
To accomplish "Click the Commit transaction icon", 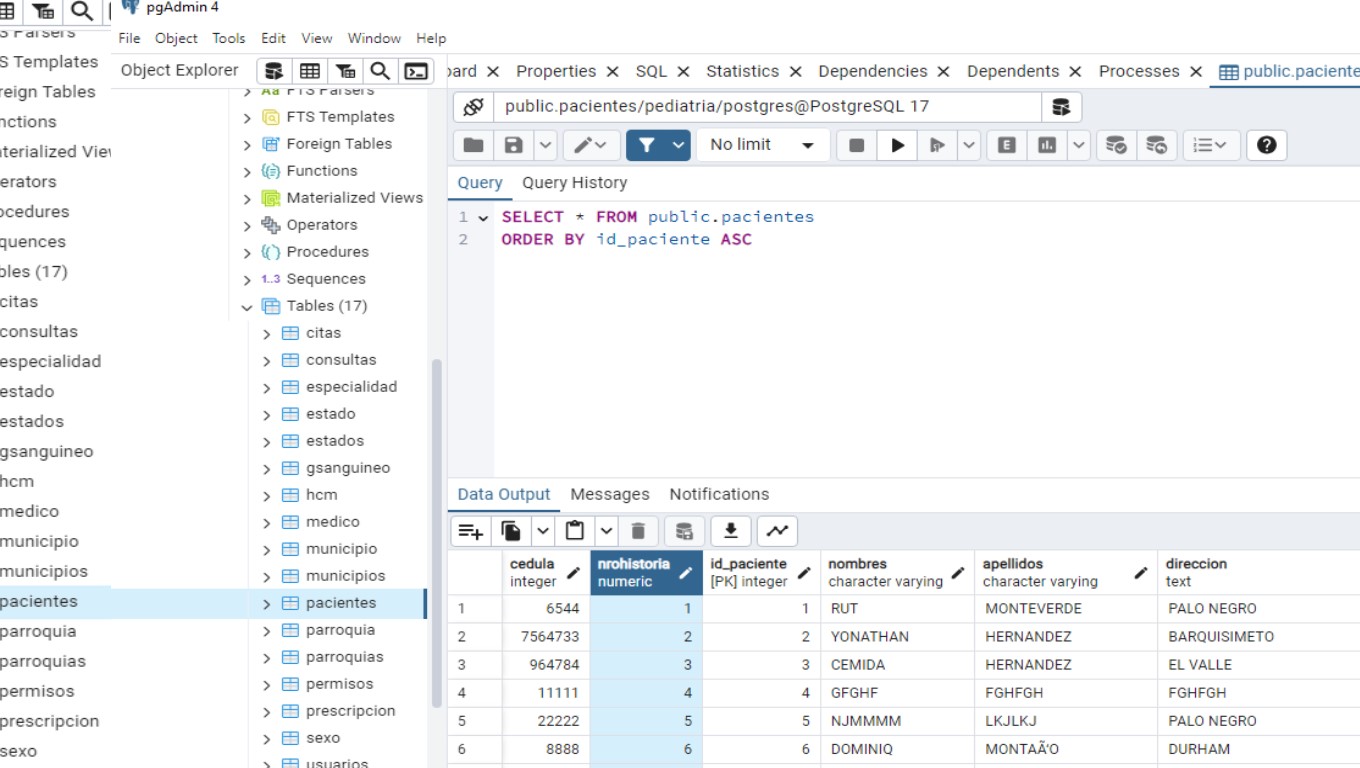I will click(1115, 145).
